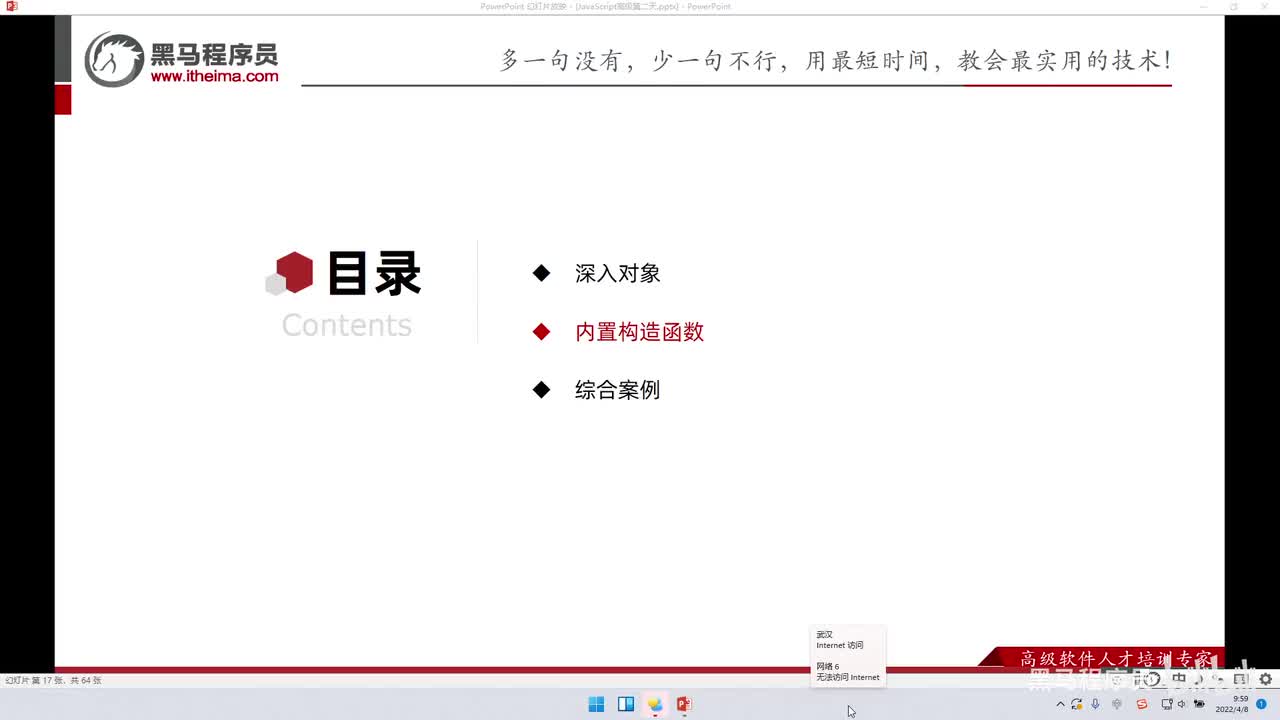Image resolution: width=1280 pixels, height=720 pixels.
Task: Go to the 综合案例 section
Action: 618,390
